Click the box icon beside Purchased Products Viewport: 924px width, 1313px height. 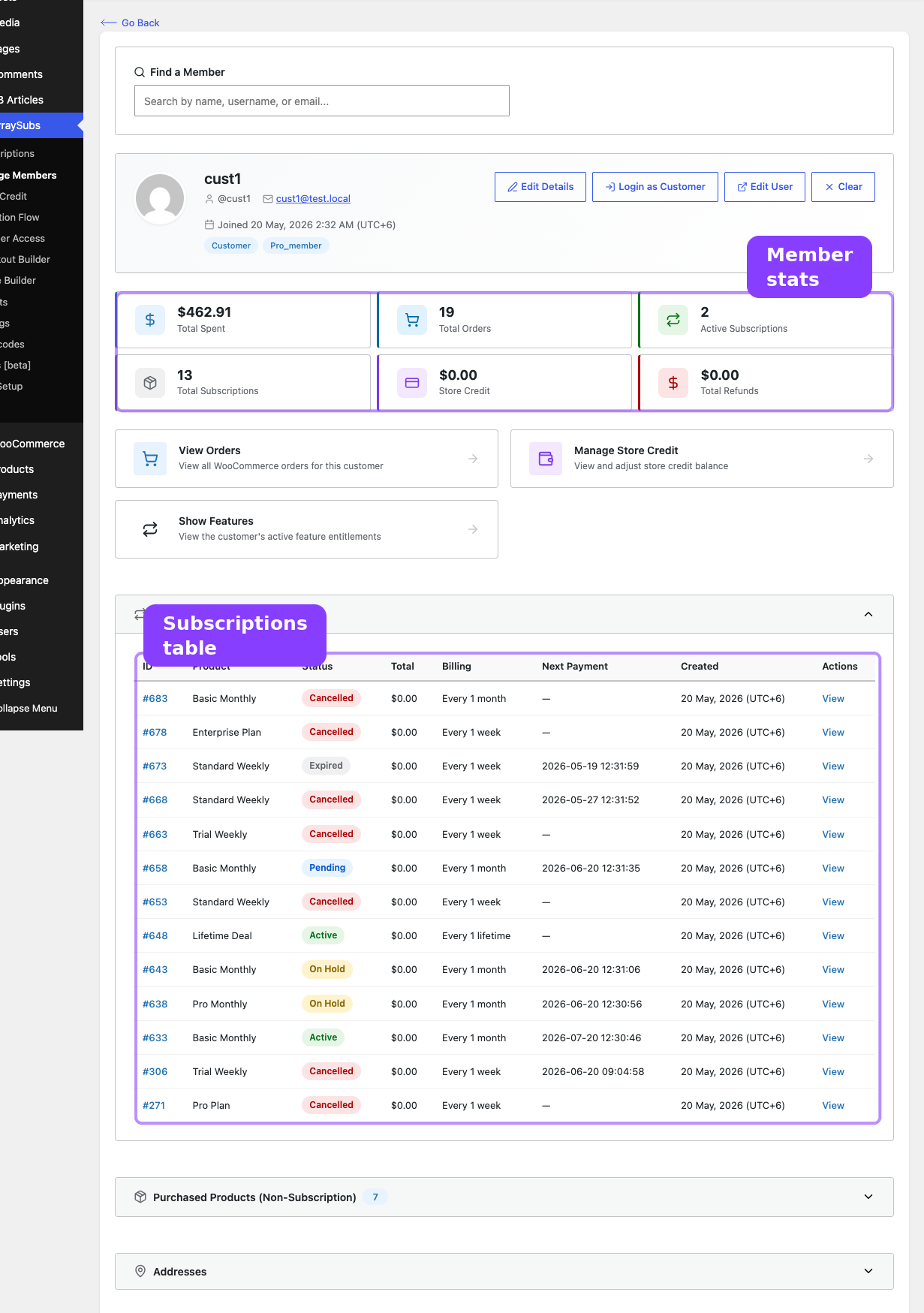(x=140, y=1197)
